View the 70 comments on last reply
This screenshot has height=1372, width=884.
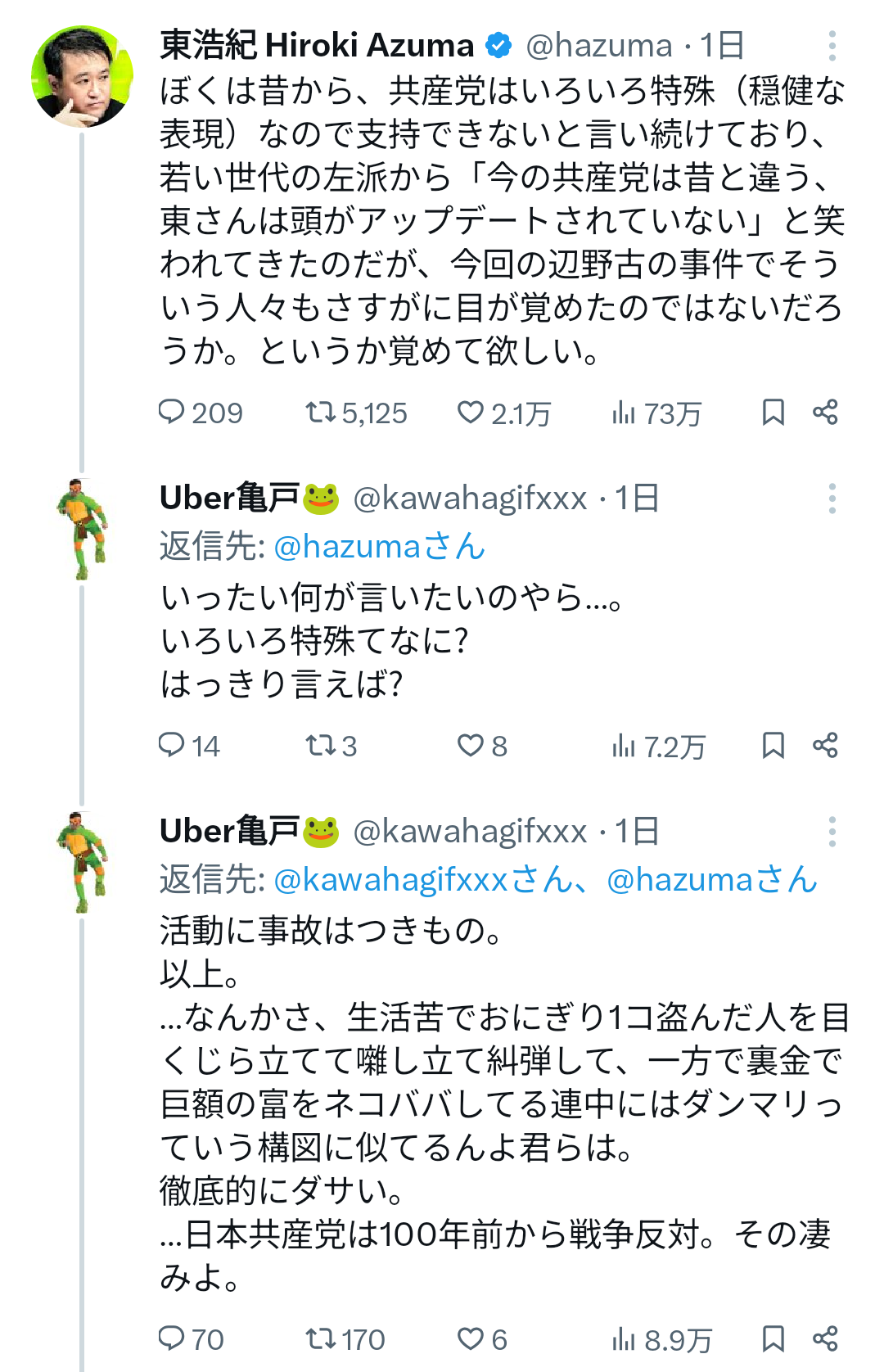coord(191,1340)
